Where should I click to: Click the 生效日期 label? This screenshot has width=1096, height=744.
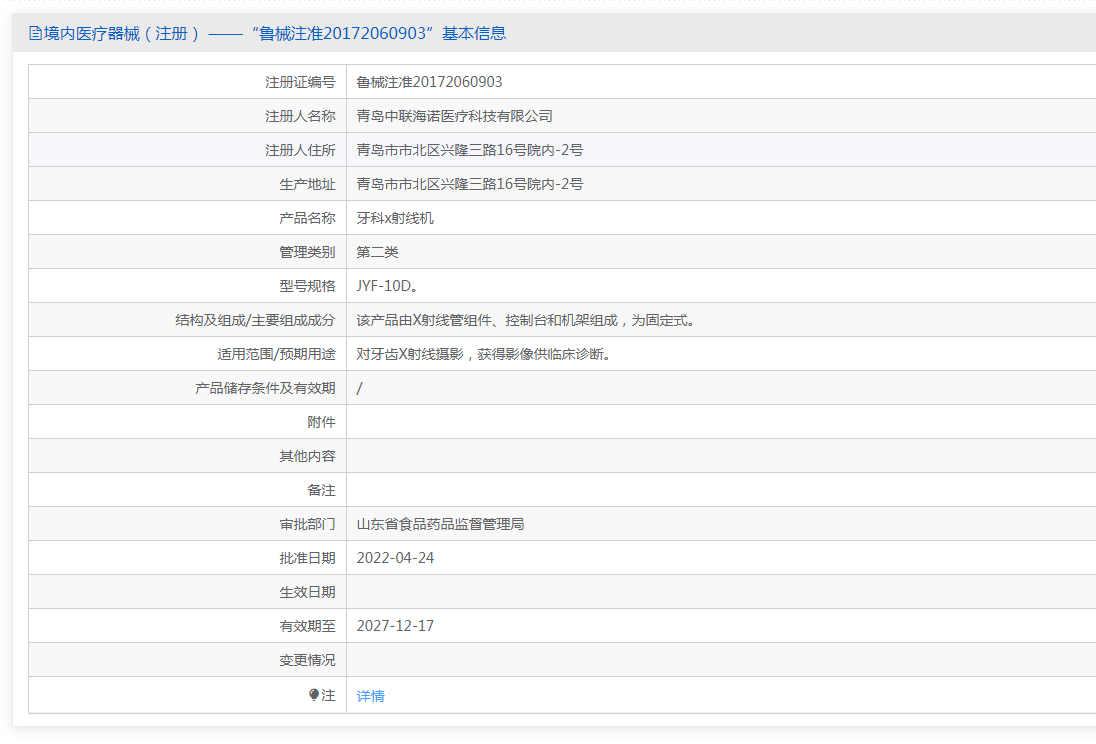pos(308,592)
